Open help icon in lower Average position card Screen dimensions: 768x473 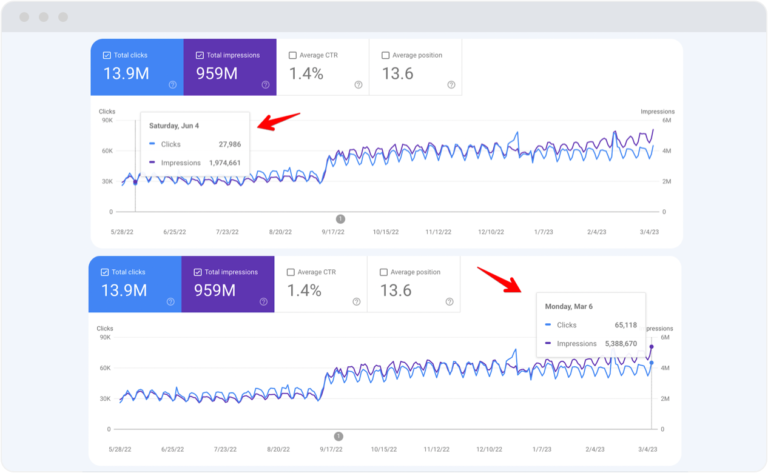pos(450,302)
